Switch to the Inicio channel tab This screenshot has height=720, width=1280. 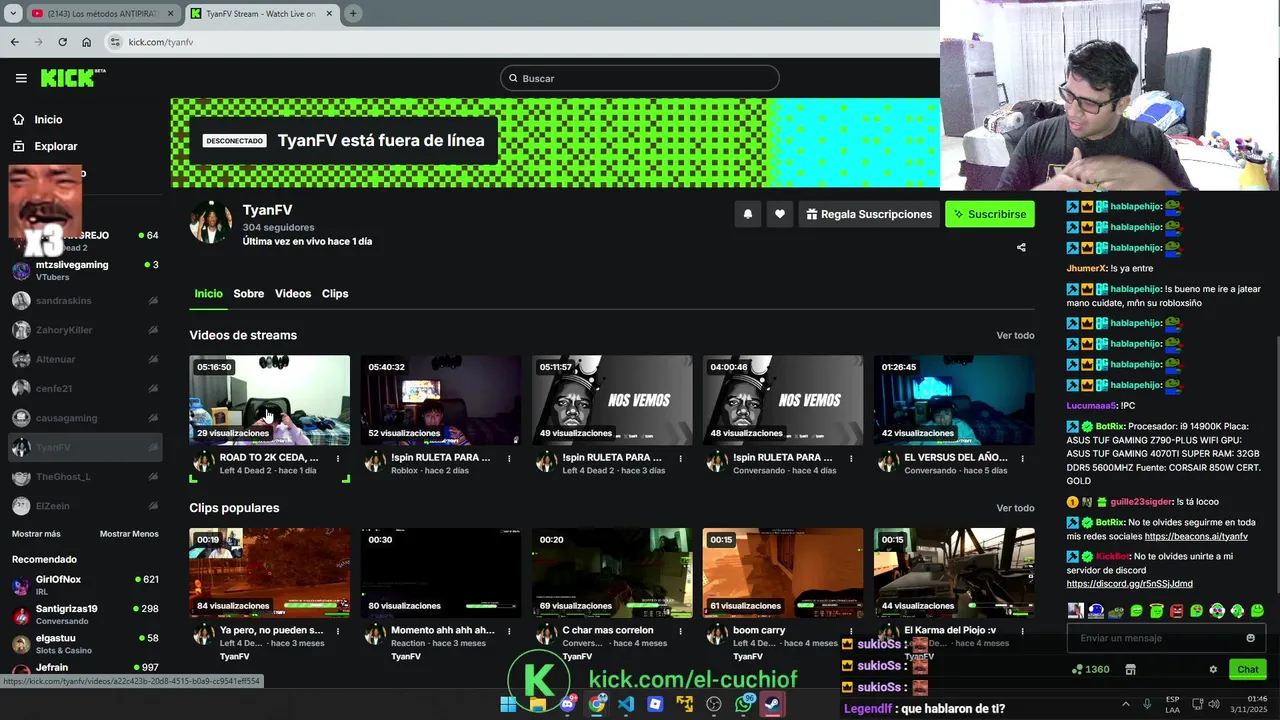[x=208, y=293]
